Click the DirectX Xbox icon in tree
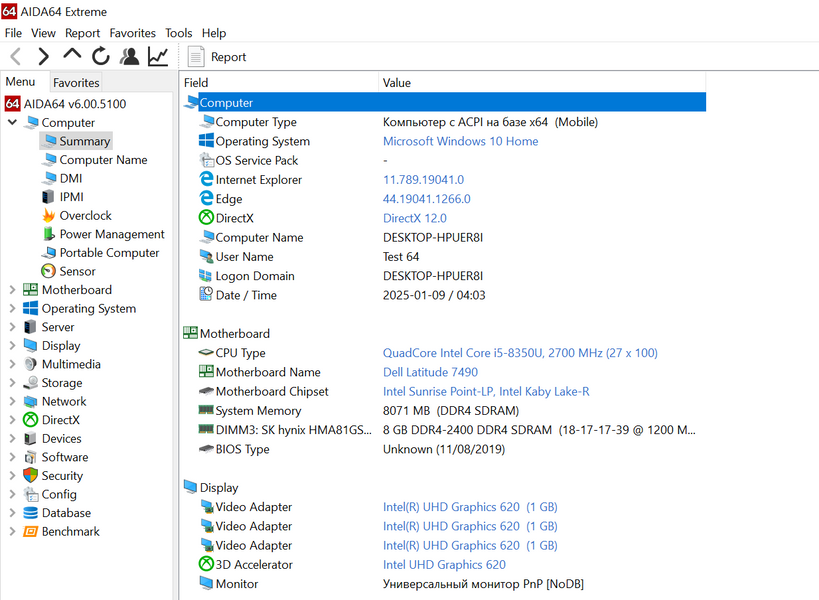 [x=30, y=420]
